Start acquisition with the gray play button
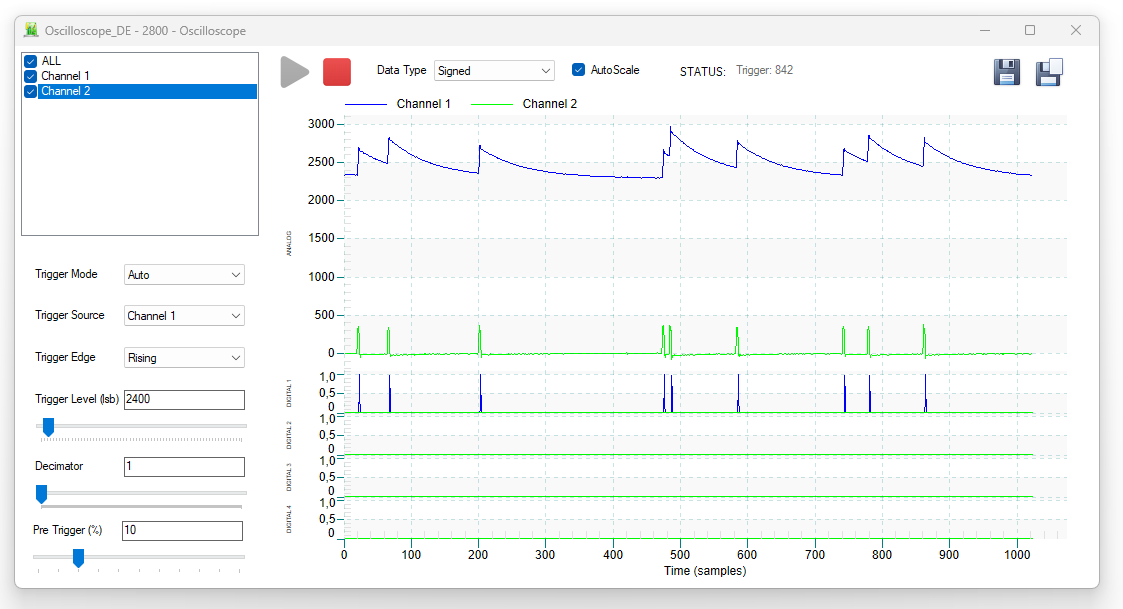This screenshot has width=1123, height=609. point(294,72)
